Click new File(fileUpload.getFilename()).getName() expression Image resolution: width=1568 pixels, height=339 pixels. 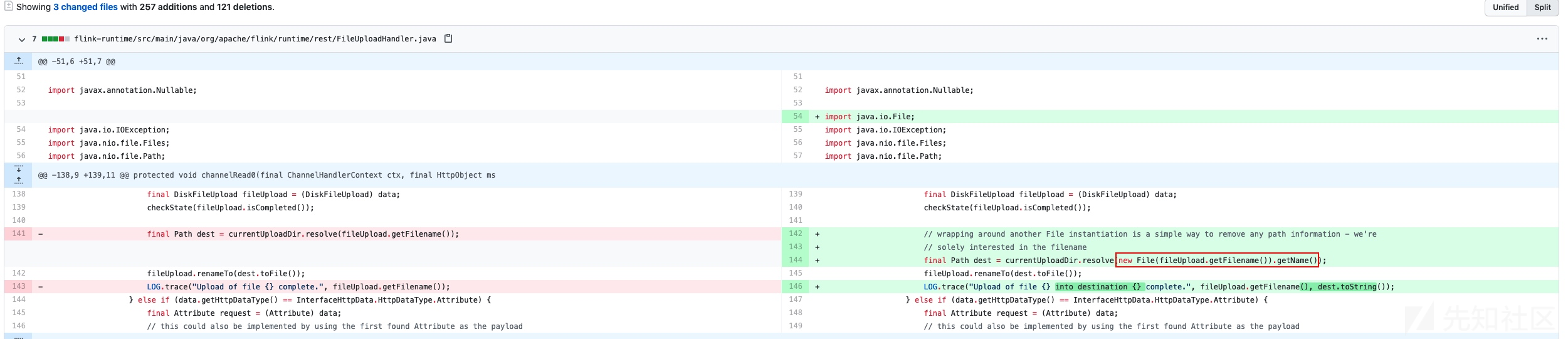point(1218,261)
